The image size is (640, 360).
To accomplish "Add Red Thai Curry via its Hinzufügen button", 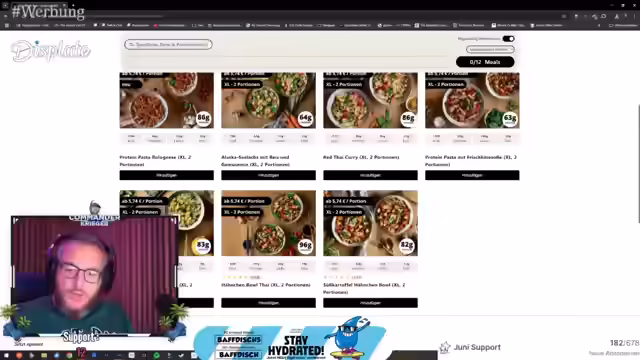I will point(370,175).
